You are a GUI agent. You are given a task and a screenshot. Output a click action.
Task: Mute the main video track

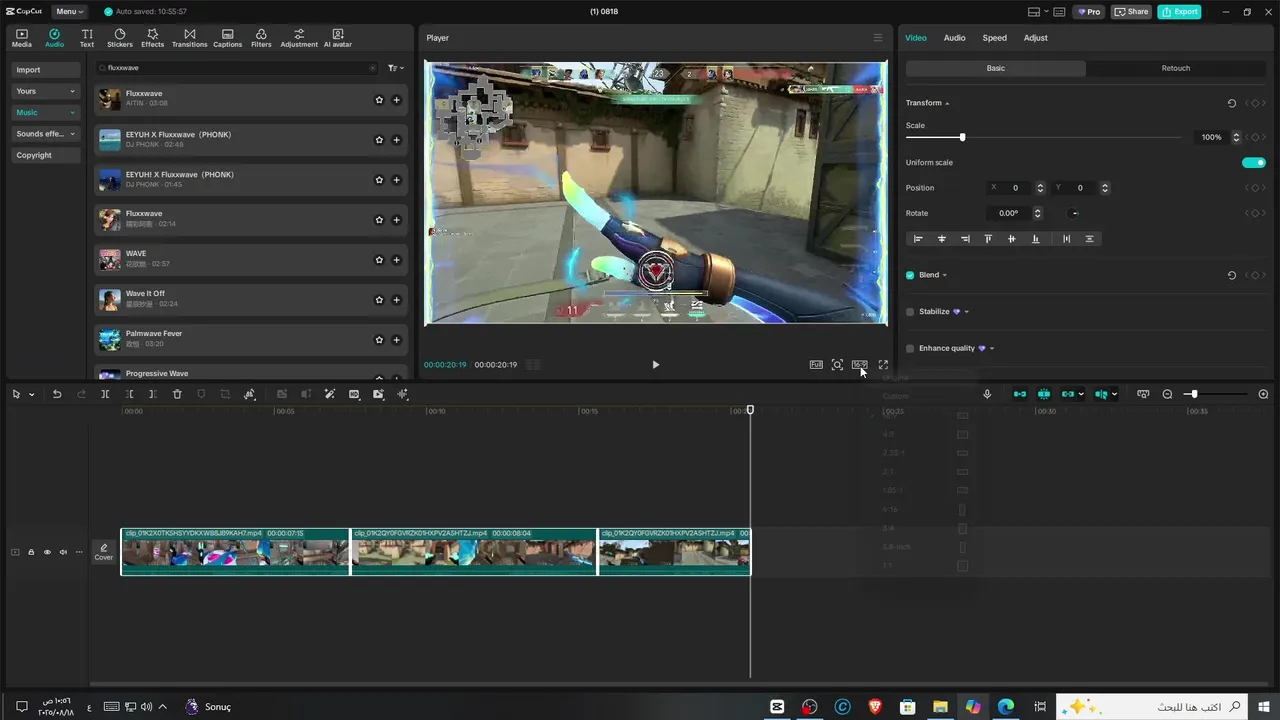click(63, 552)
